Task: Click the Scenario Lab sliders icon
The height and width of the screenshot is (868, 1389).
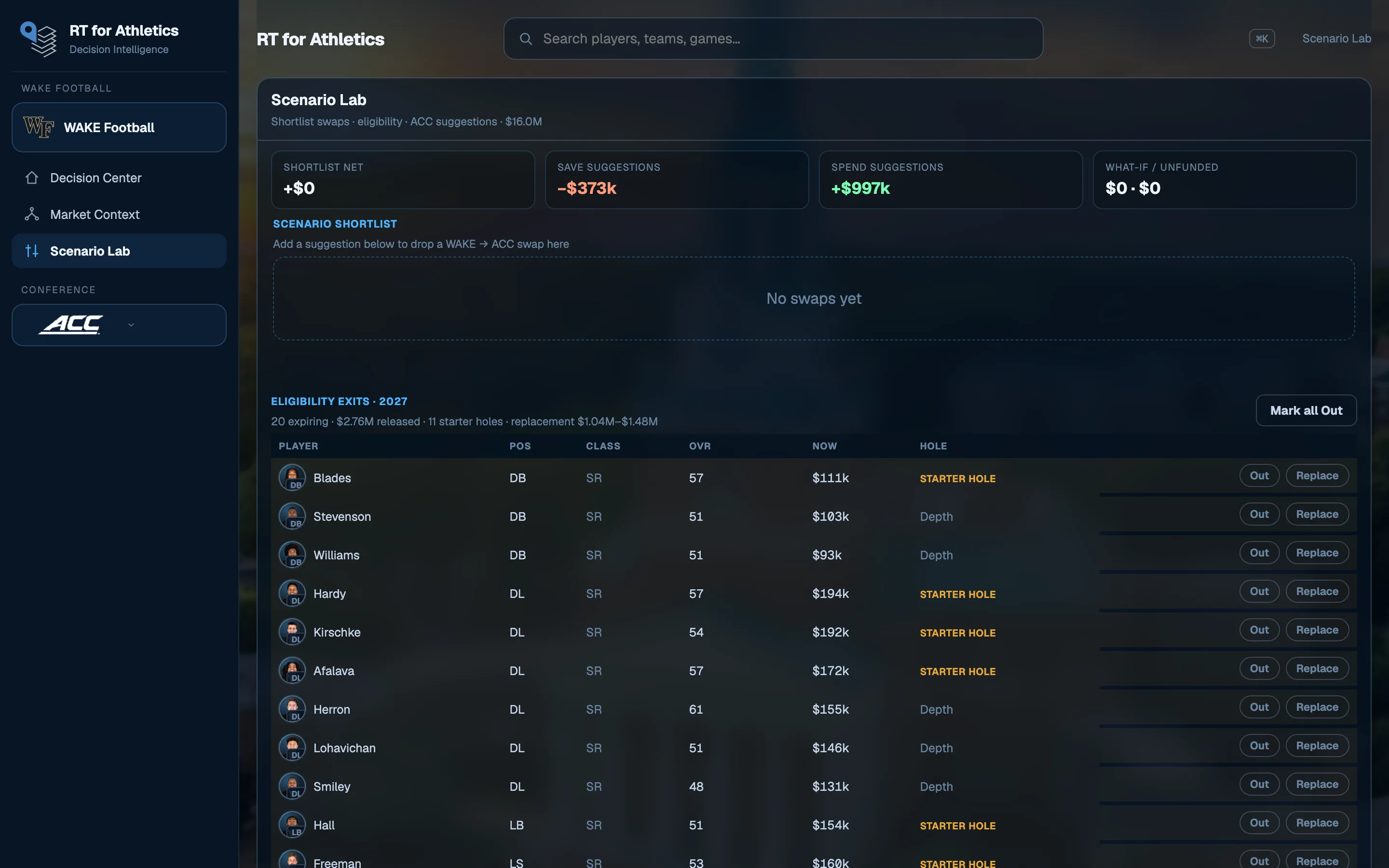Action: tap(31, 251)
